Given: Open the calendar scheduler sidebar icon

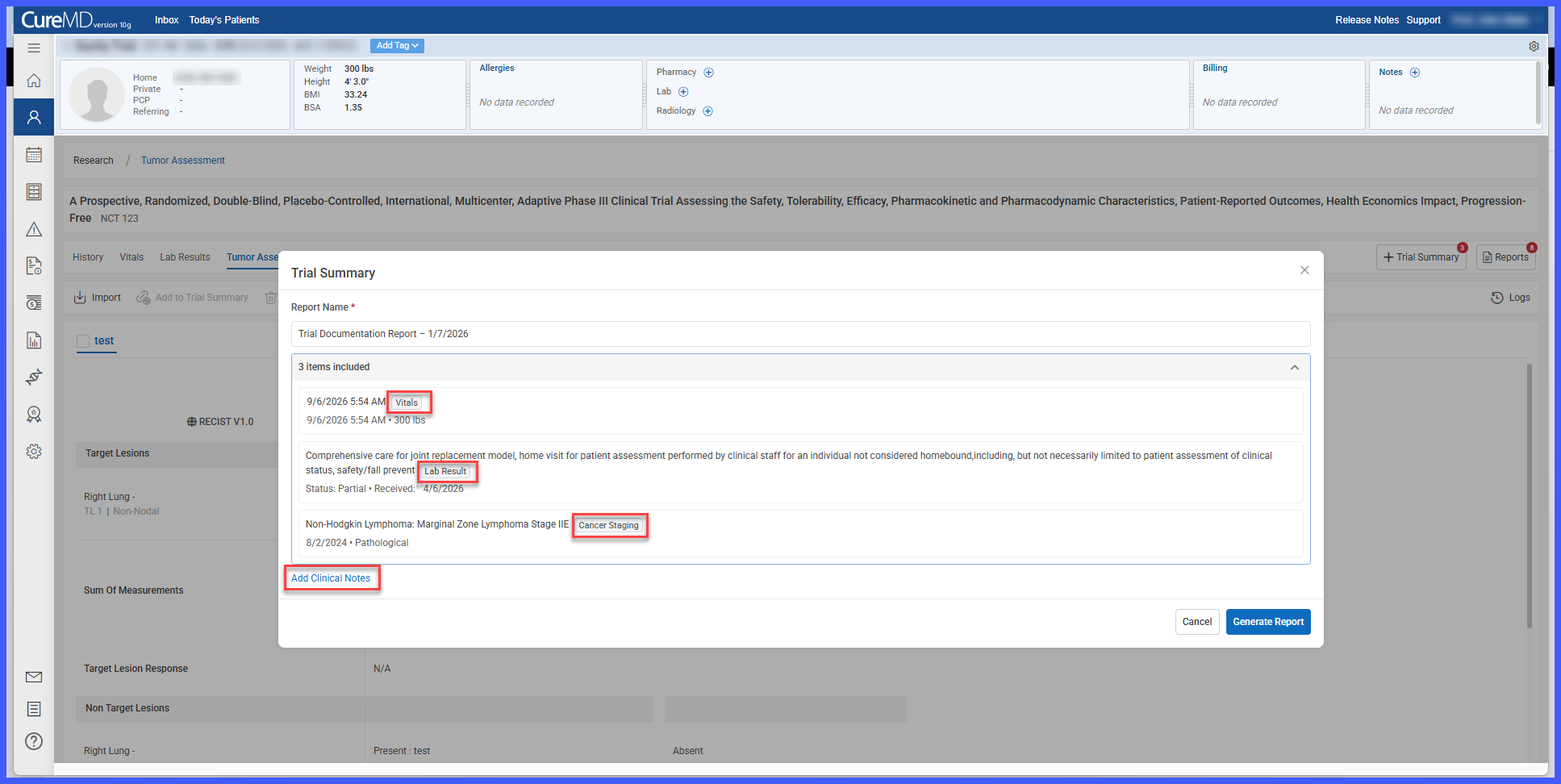Looking at the screenshot, I should 34,155.
